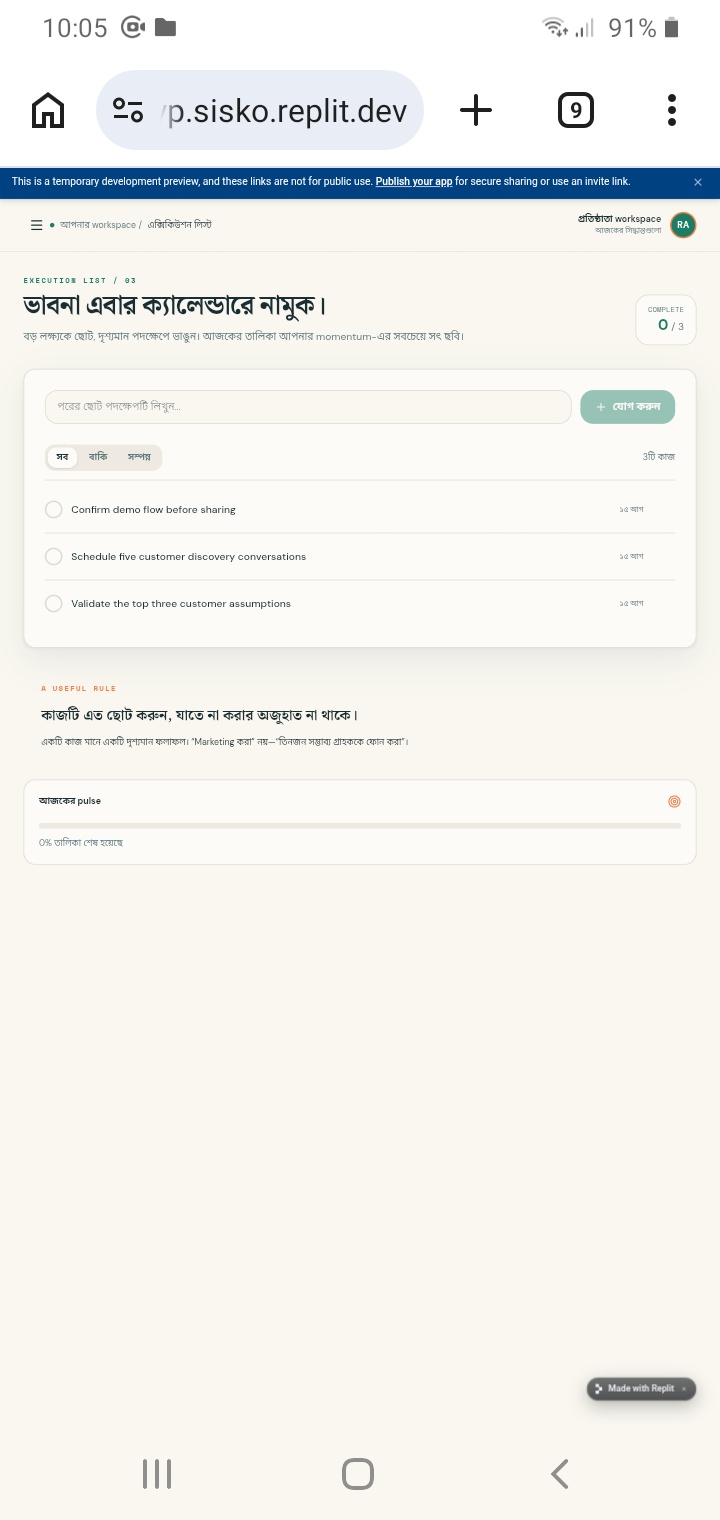Switch to the সম্পন্ন filter tab

click(x=139, y=457)
